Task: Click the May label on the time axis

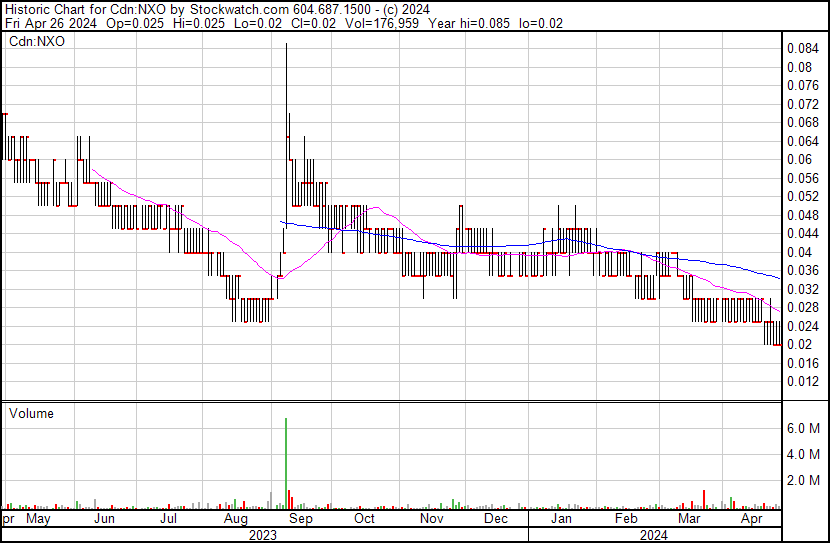Action: (x=37, y=519)
